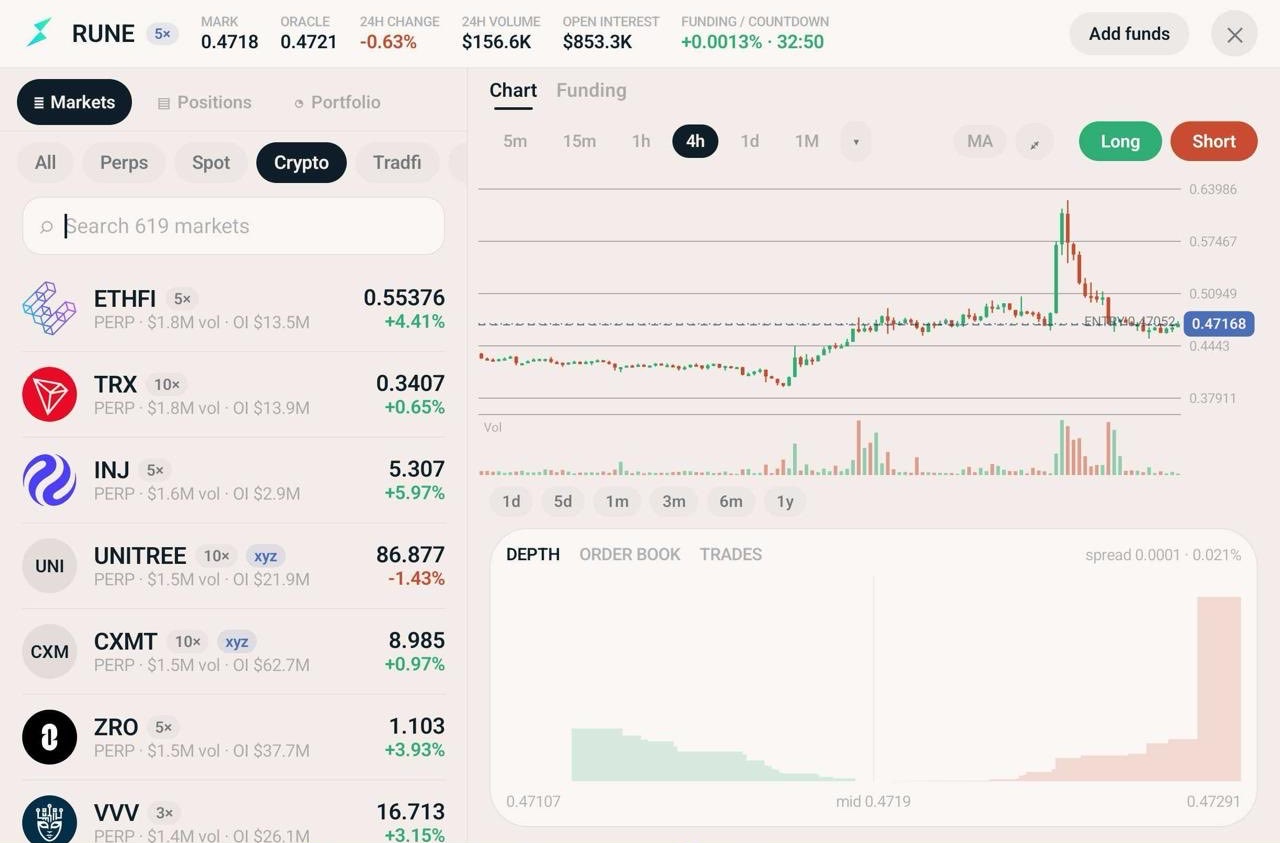Viewport: 1280px width, 843px height.
Task: Click the spread 0.0001 · 0.021% text
Action: 1163,555
